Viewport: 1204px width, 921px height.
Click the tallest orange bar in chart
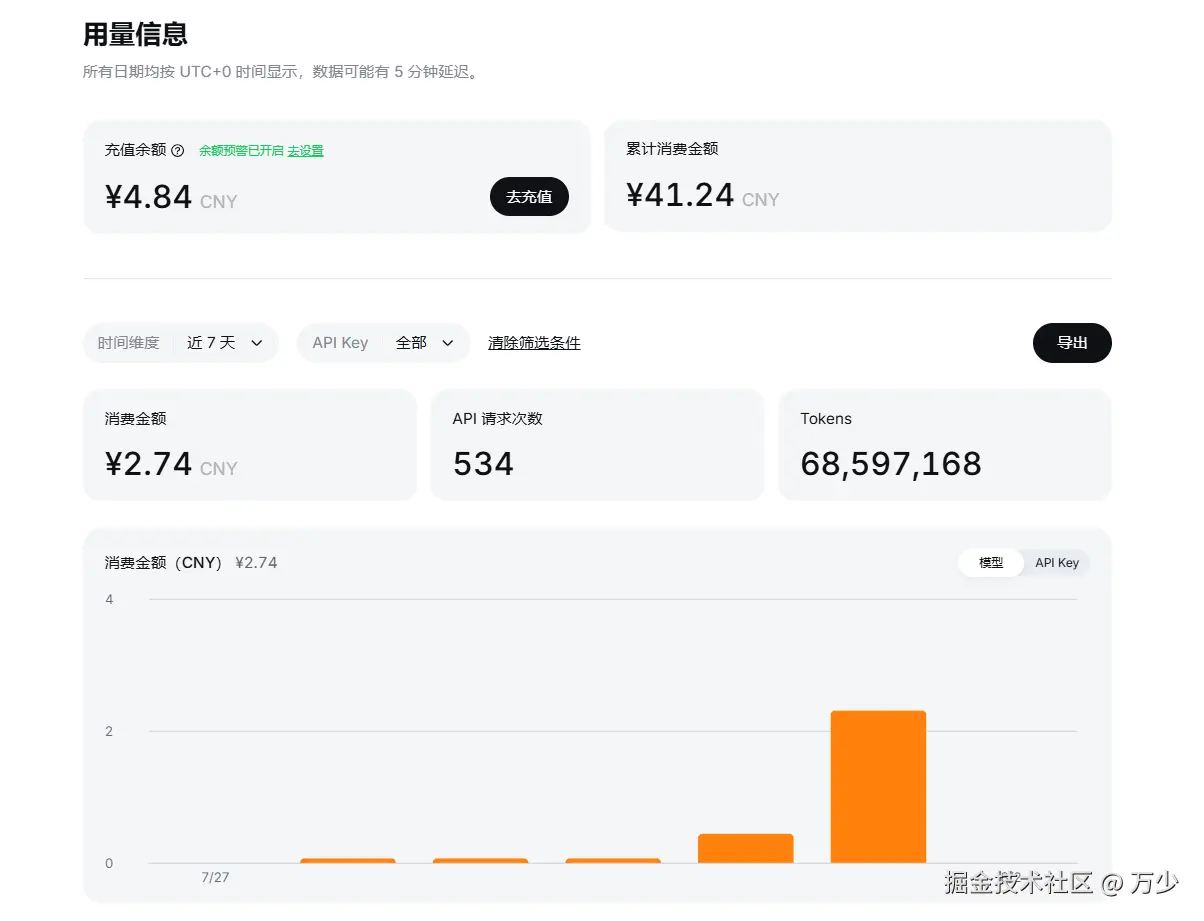tap(878, 787)
